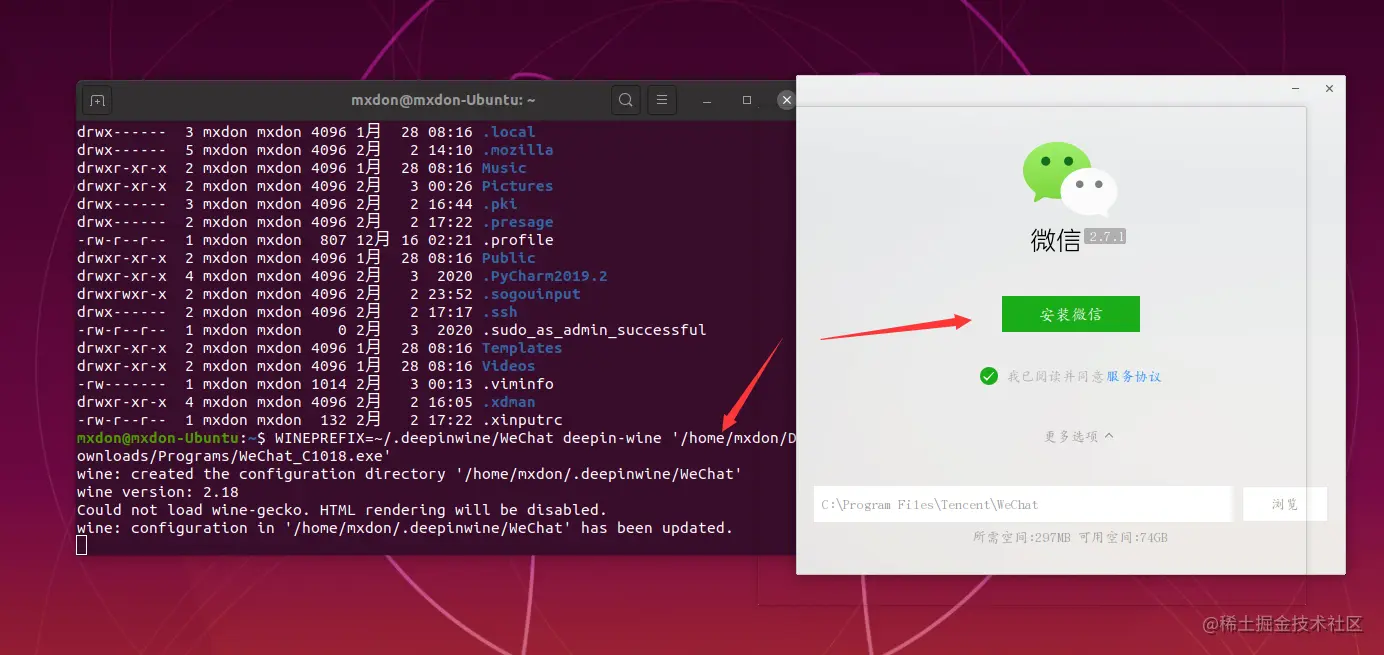
Task: Click the 微信 title text in the installer
Action: (1055, 240)
